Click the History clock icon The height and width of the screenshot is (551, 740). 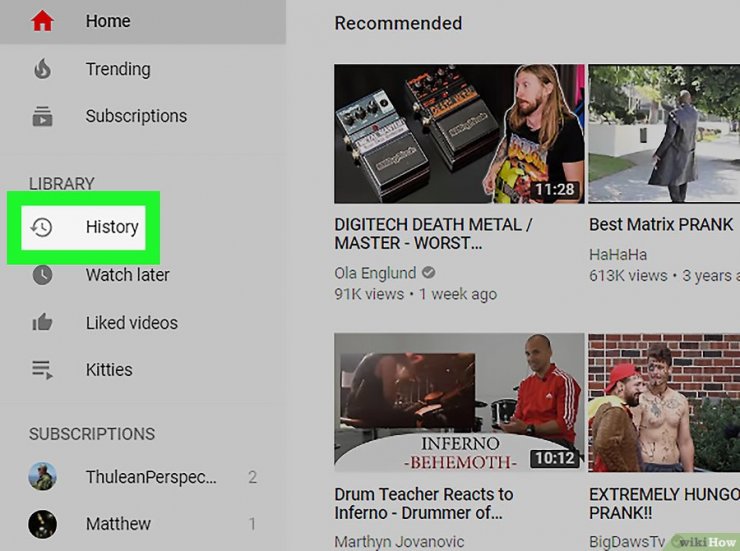(x=42, y=227)
